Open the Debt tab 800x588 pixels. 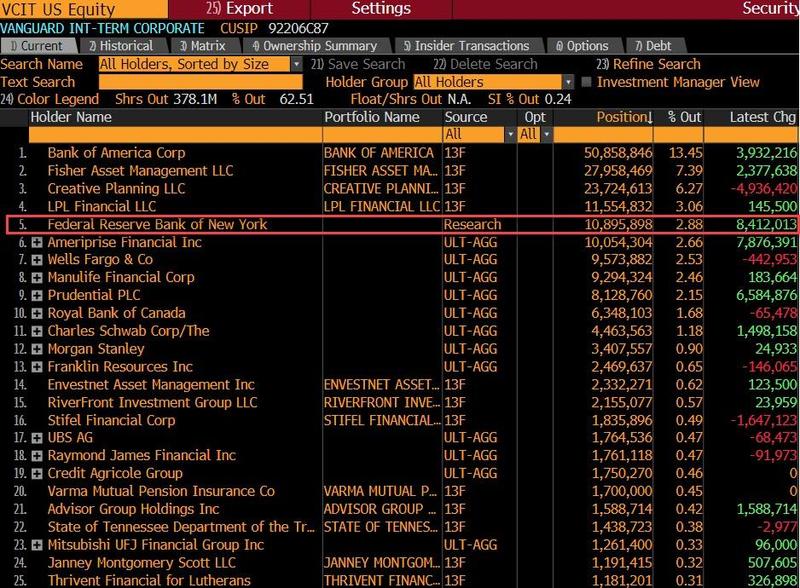[654, 46]
